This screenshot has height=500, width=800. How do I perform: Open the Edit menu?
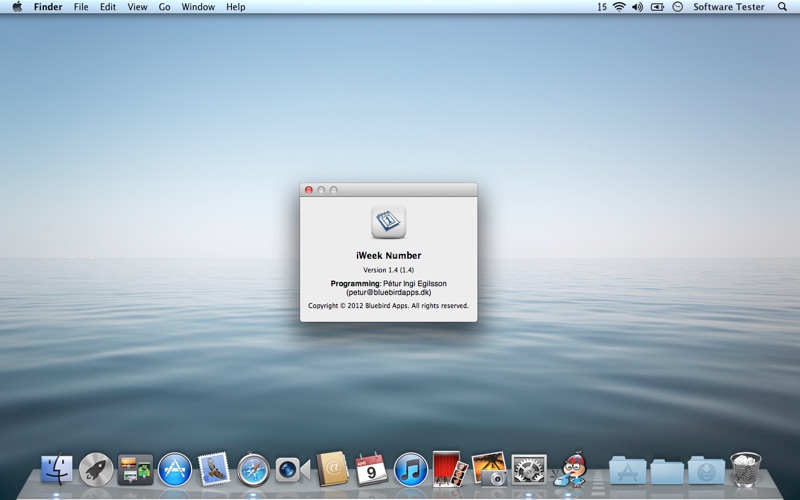(108, 7)
